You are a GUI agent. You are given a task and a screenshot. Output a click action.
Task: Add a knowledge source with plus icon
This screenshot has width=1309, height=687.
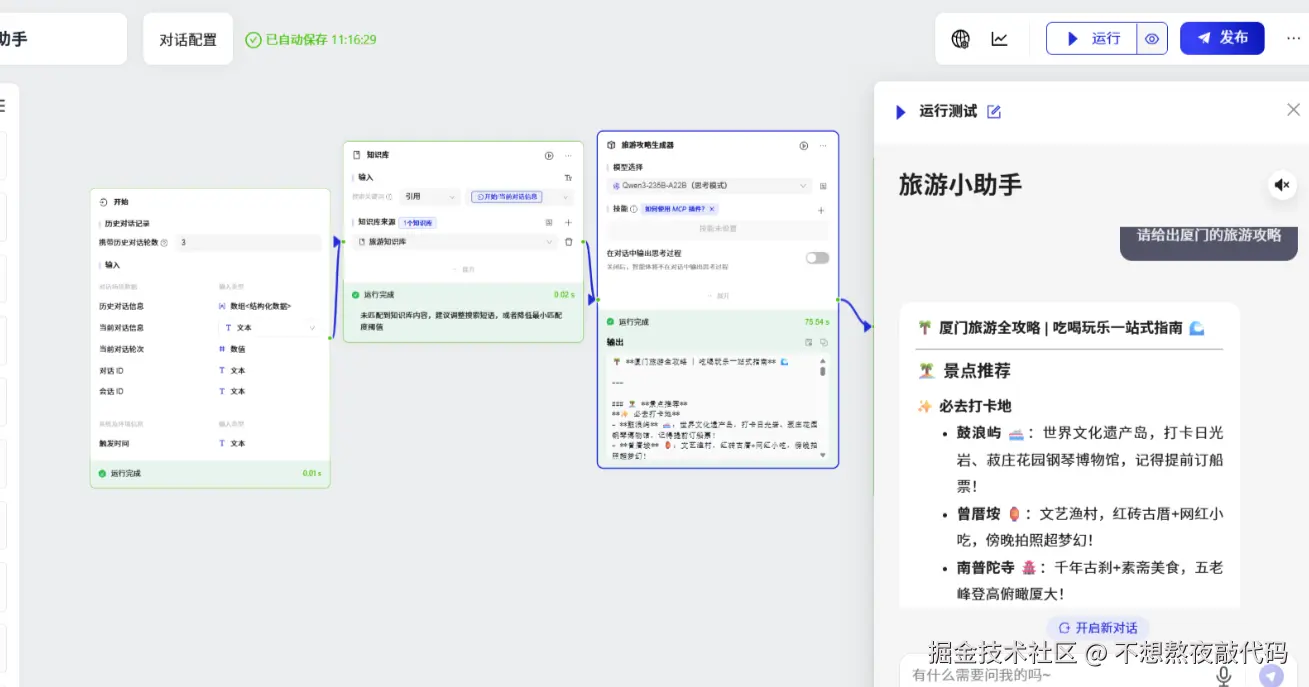tap(568, 222)
